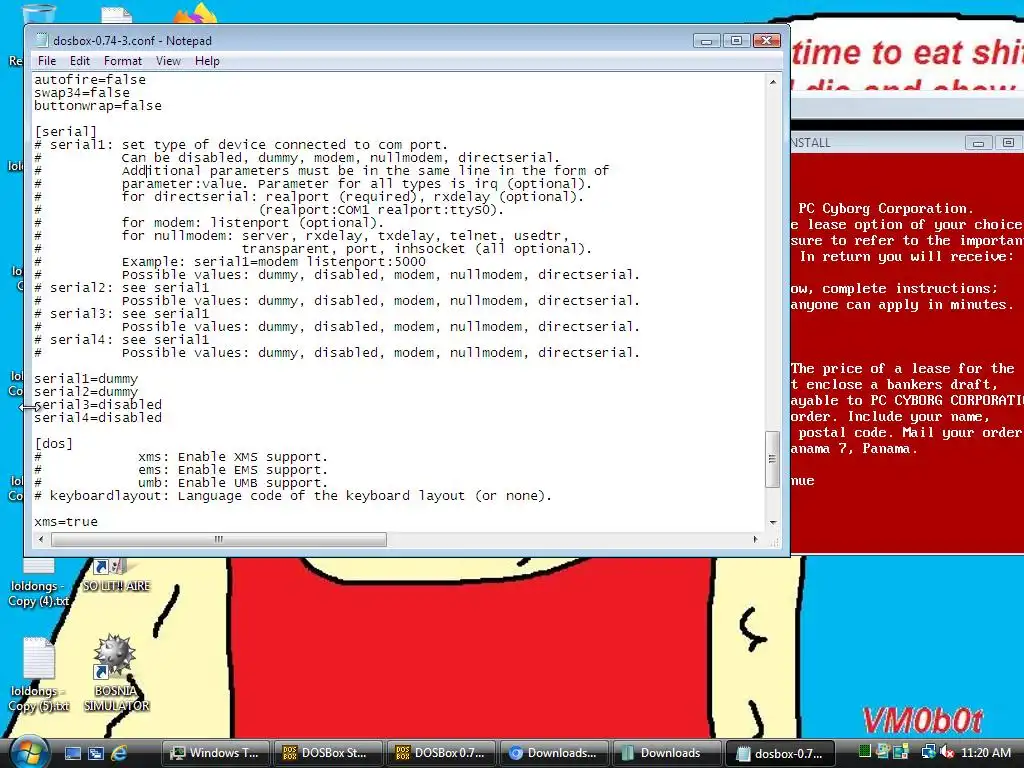Maximize the DOSBox INSTALL window behind
The image size is (1024, 768).
pos(1008,143)
